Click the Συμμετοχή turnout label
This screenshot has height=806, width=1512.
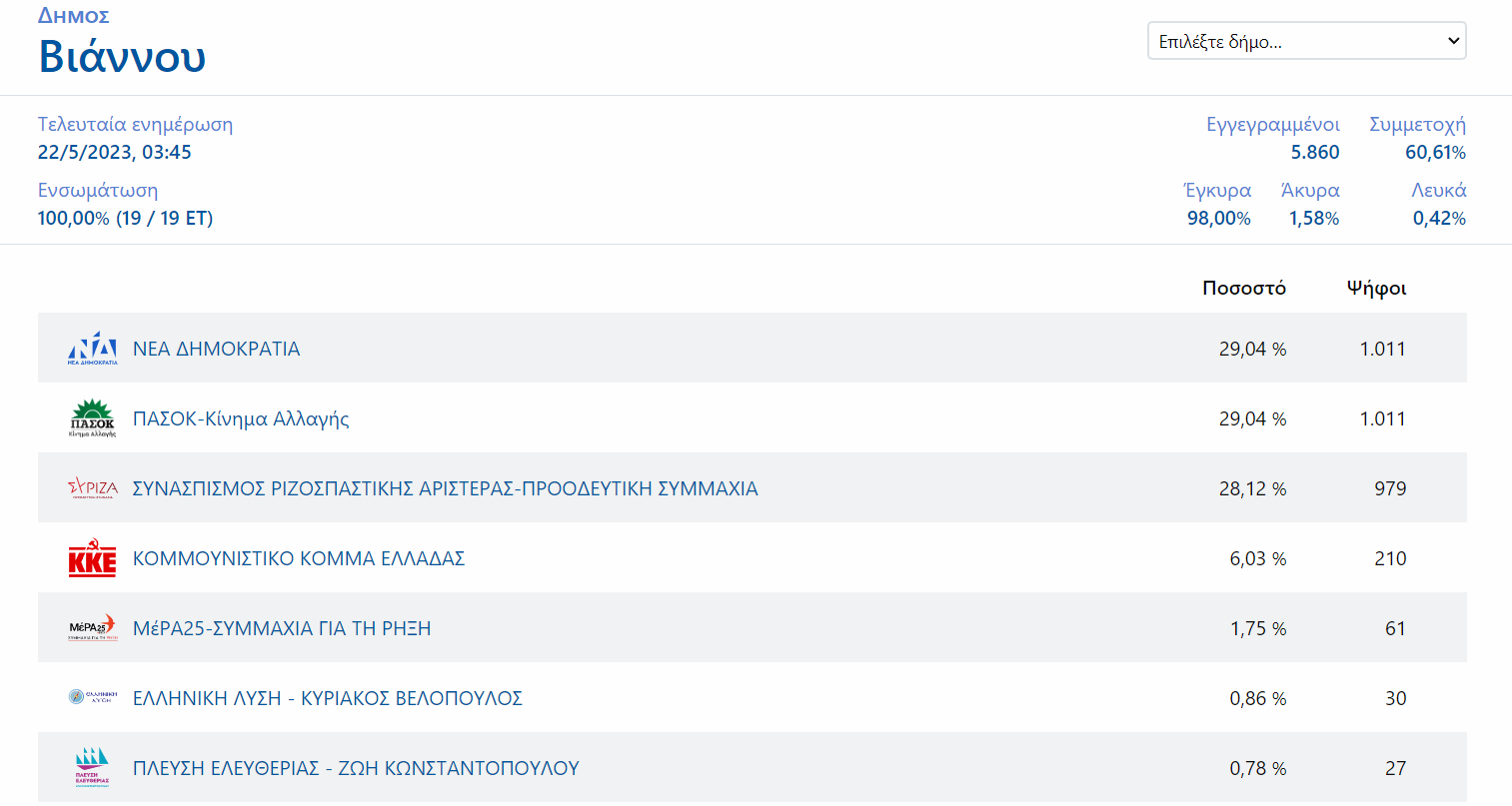[1417, 125]
